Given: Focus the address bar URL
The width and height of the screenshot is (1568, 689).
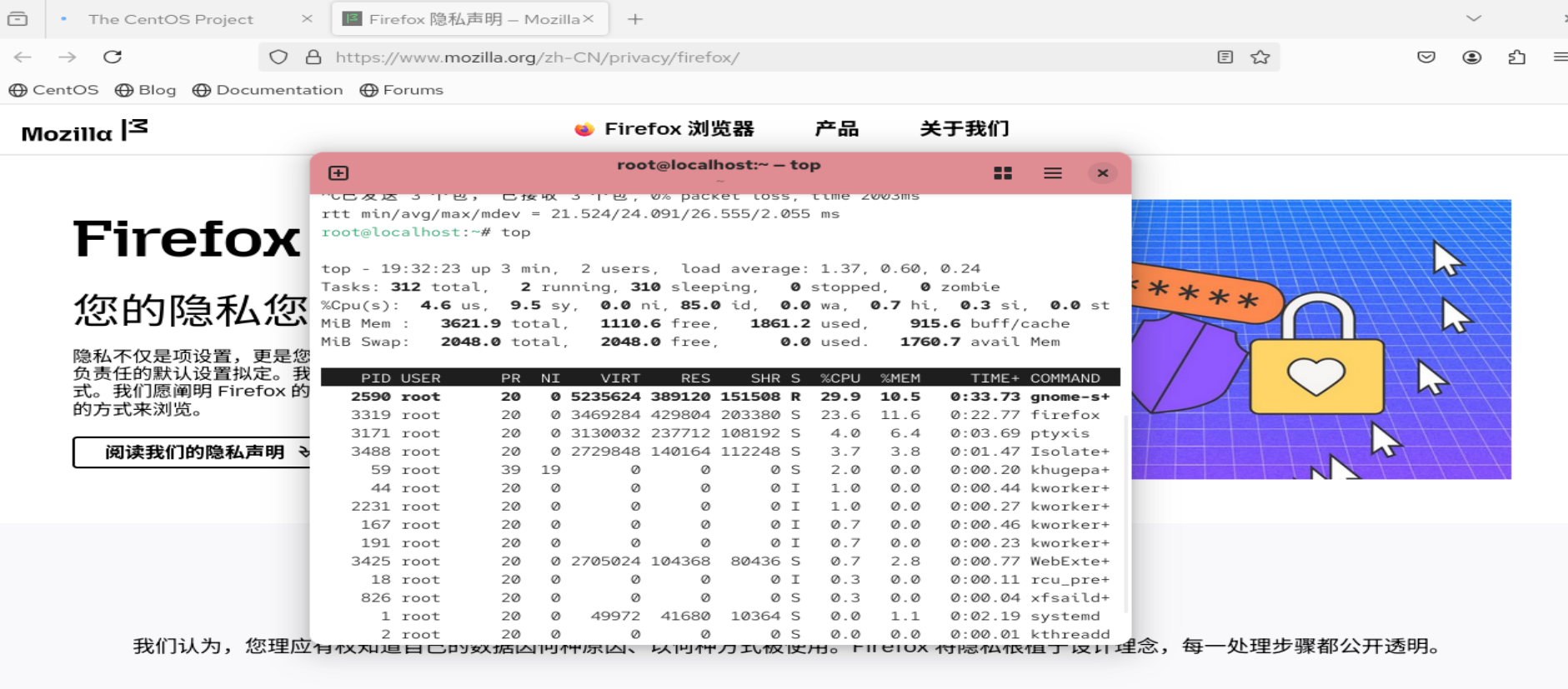Looking at the screenshot, I should (538, 57).
